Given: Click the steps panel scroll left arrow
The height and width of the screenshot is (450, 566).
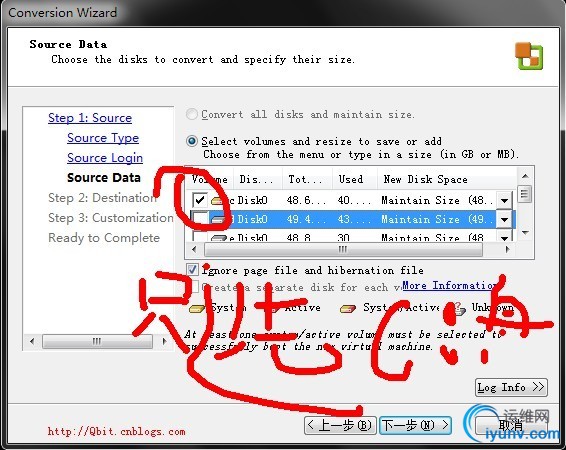Looking at the screenshot, I should (x=32, y=341).
